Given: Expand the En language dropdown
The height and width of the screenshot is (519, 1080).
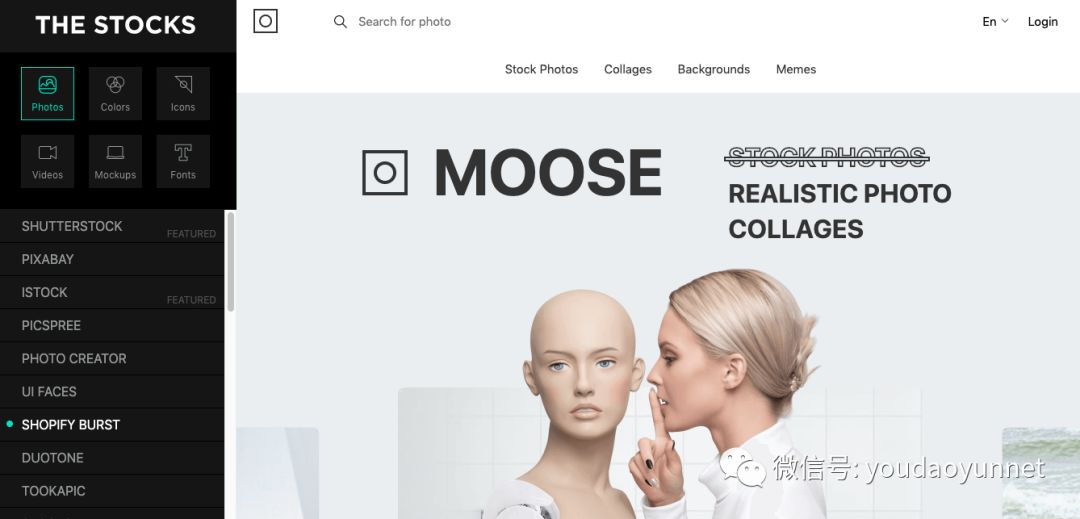Looking at the screenshot, I should pos(995,21).
